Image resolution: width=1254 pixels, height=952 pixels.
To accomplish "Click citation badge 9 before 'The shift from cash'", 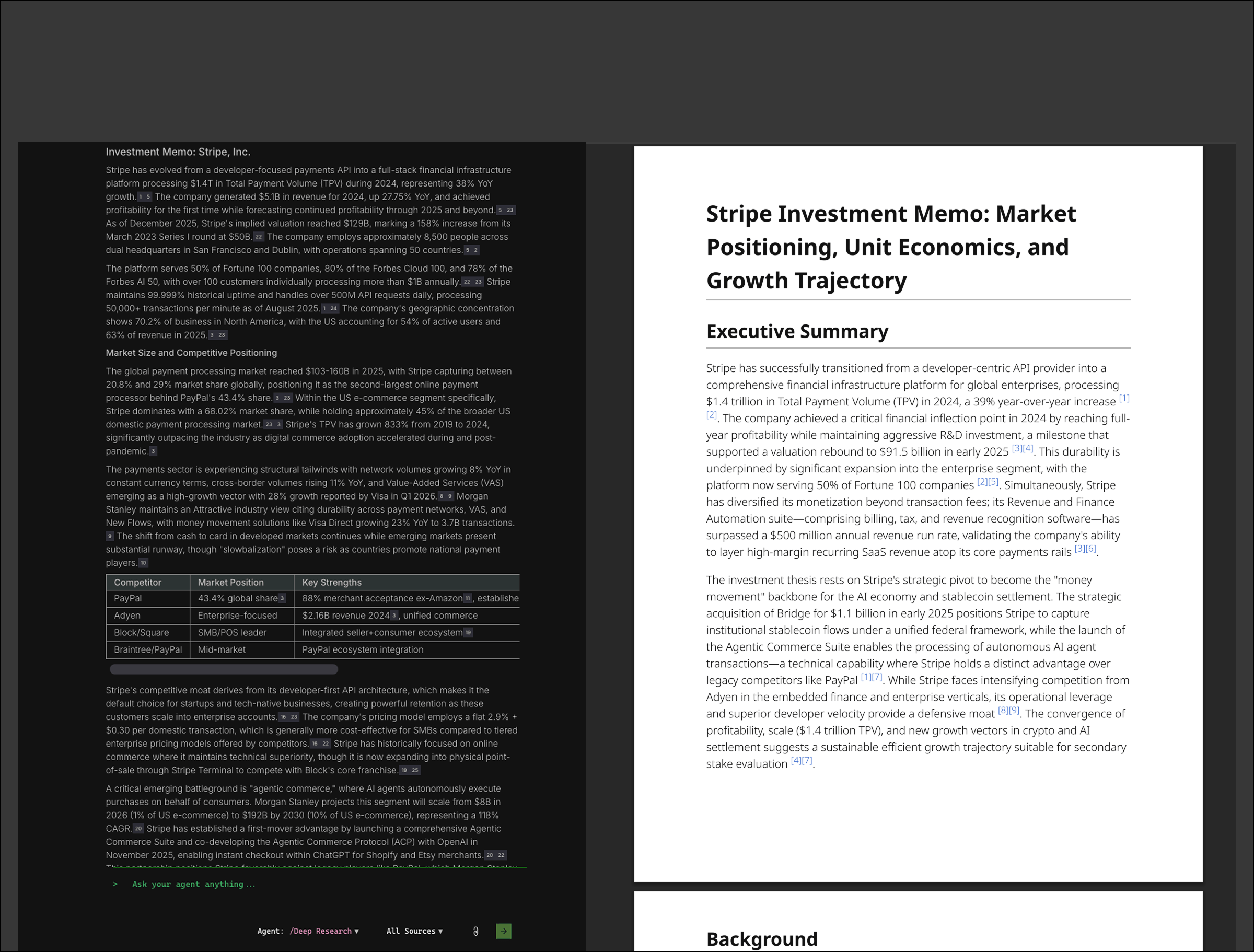I will 110,537.
